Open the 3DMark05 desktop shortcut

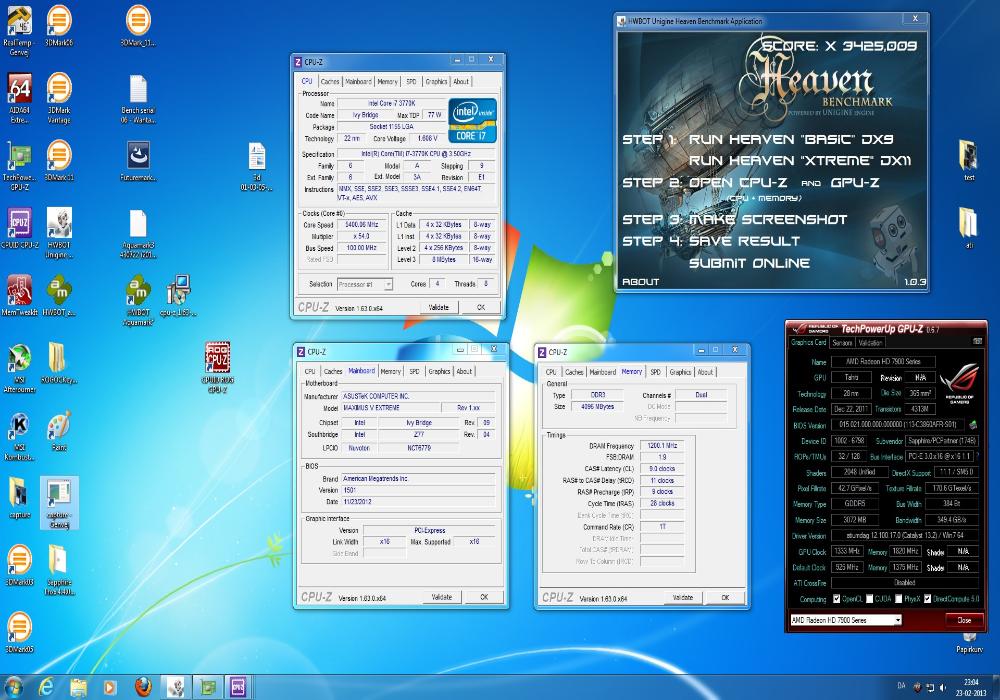coord(19,632)
